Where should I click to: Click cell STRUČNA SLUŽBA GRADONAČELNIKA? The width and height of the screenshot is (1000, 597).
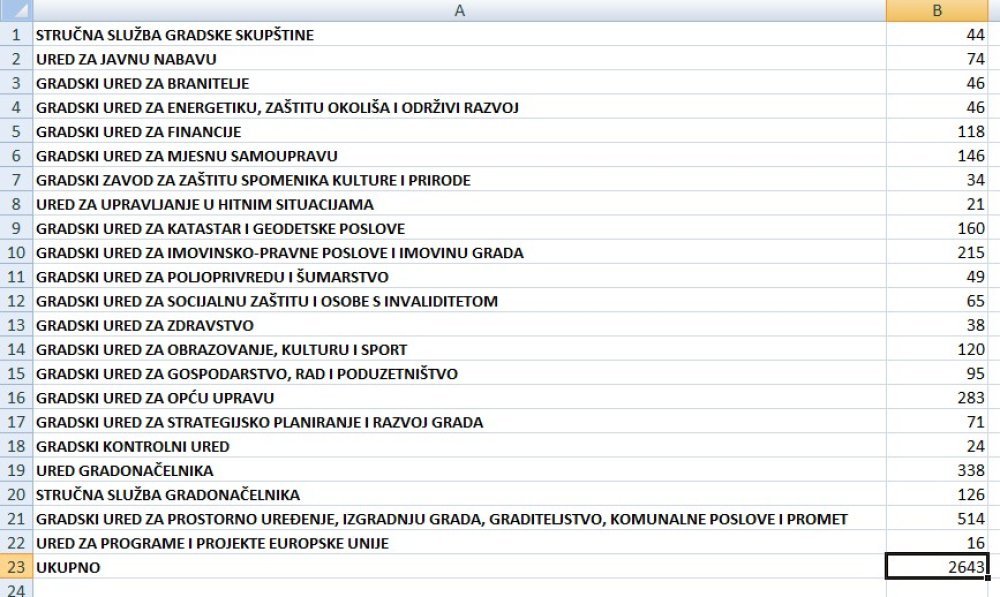tap(459, 494)
